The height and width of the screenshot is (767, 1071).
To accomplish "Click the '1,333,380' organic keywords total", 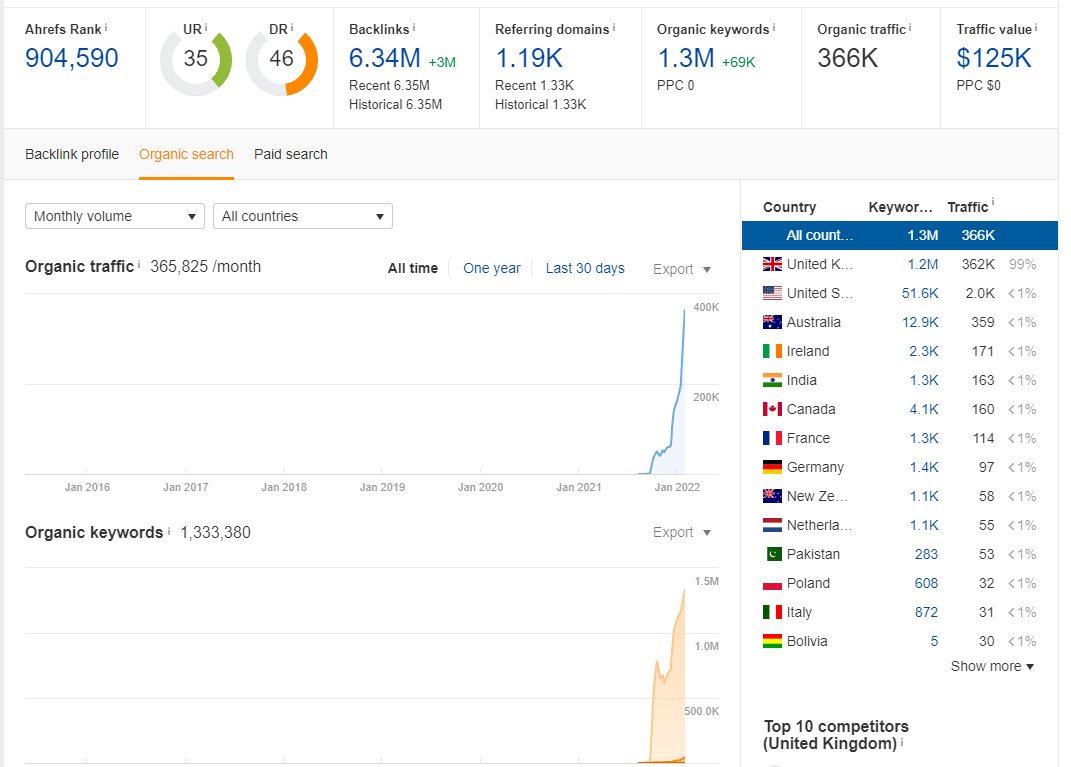I will coord(215,533).
